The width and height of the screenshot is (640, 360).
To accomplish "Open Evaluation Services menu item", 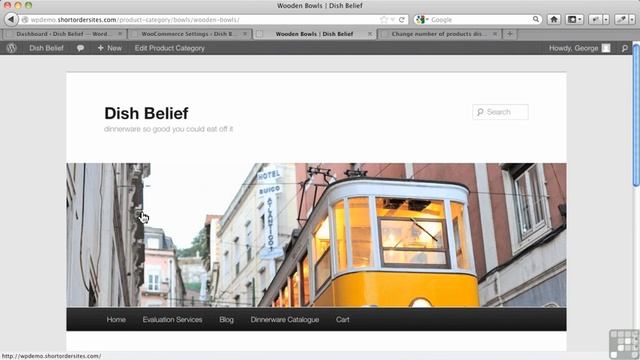I will [x=172, y=320].
